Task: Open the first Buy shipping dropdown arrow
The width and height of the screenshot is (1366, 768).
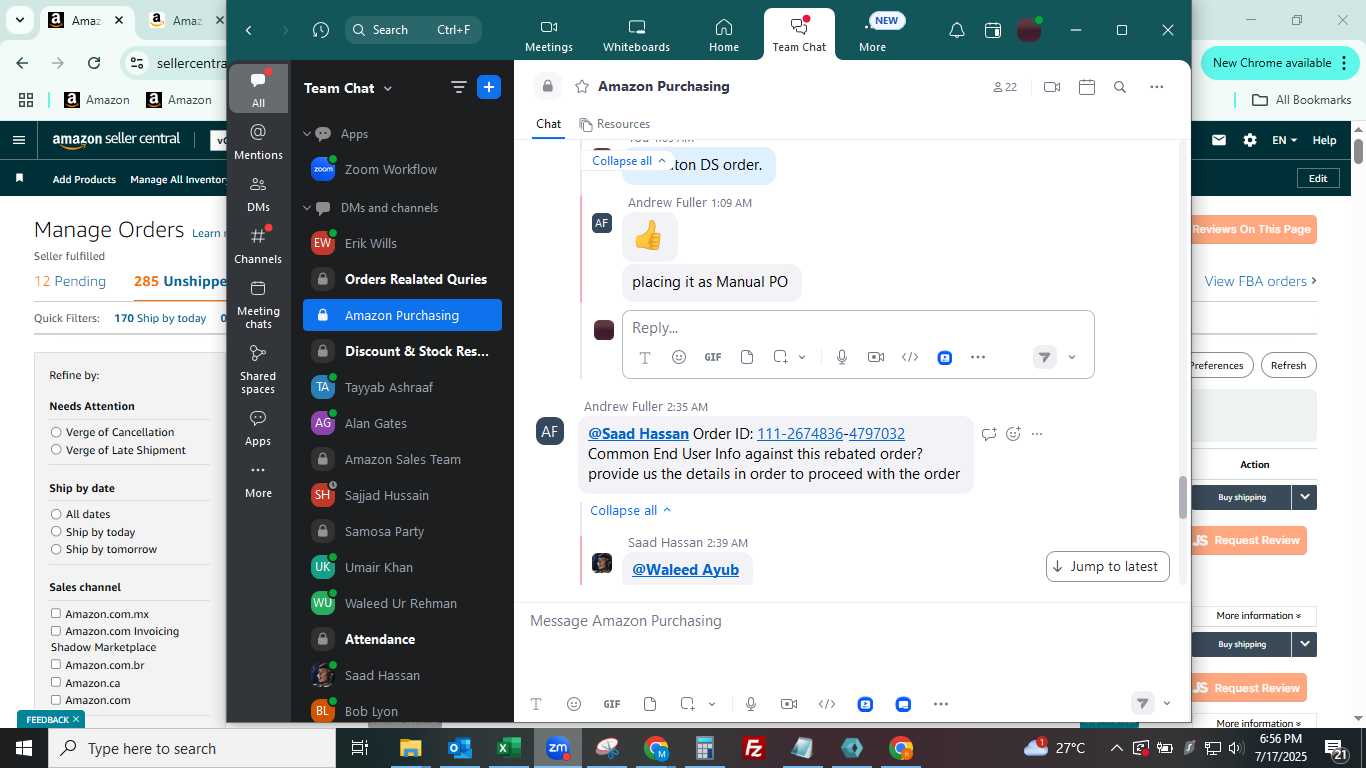Action: point(1304,497)
